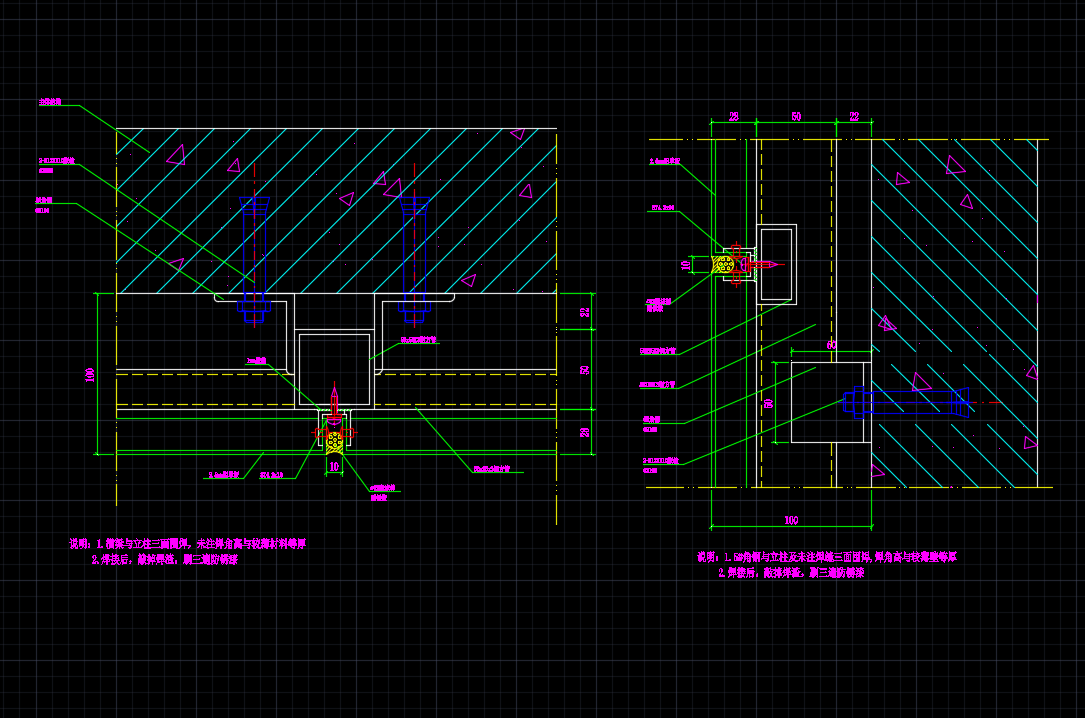The height and width of the screenshot is (718, 1085).
Task: Click the small upper steel tube in right drawing
Action: (776, 264)
